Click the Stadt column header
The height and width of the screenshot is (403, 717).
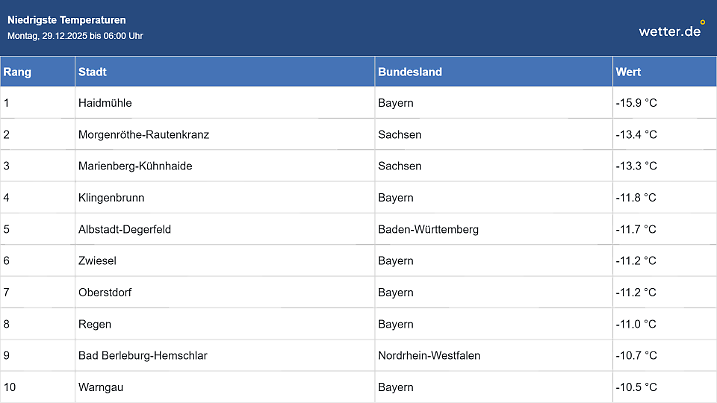click(x=93, y=72)
